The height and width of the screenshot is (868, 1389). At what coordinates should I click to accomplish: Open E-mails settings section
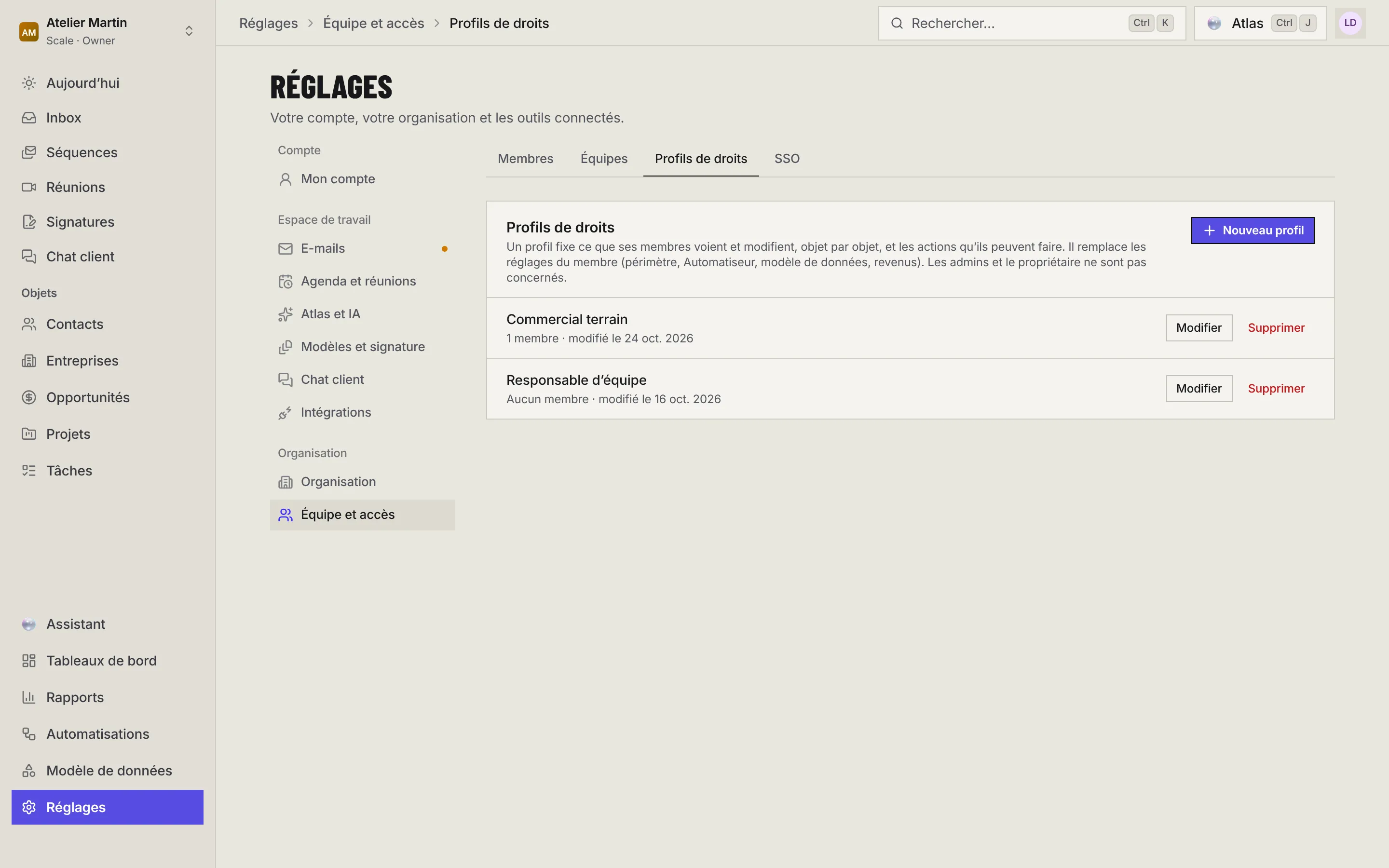[362, 248]
